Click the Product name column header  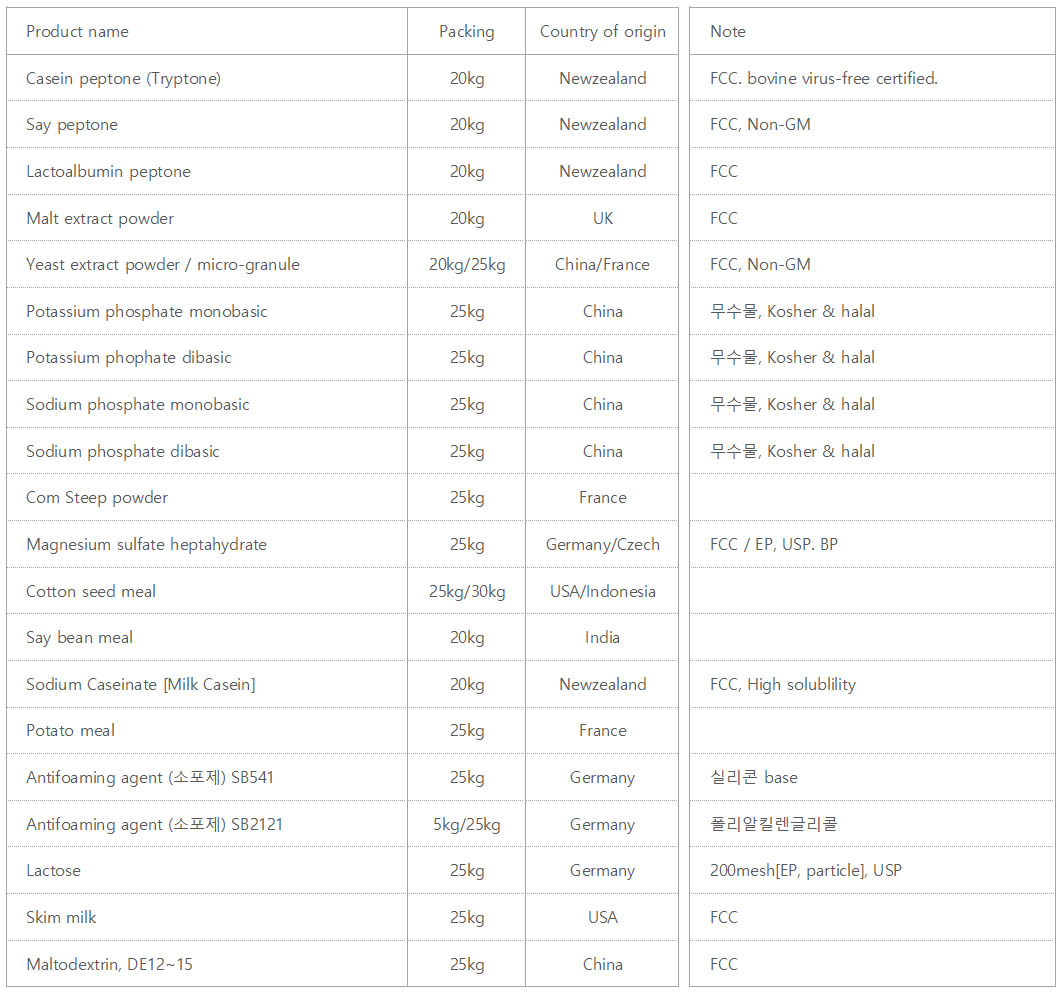pyautogui.click(x=77, y=32)
